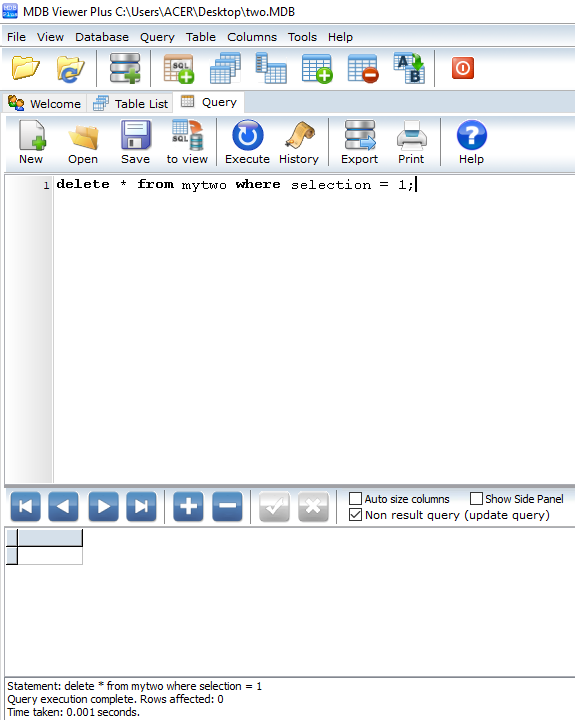Click the add table toolbar icon
Screen dimensions: 575x720
tap(317, 69)
